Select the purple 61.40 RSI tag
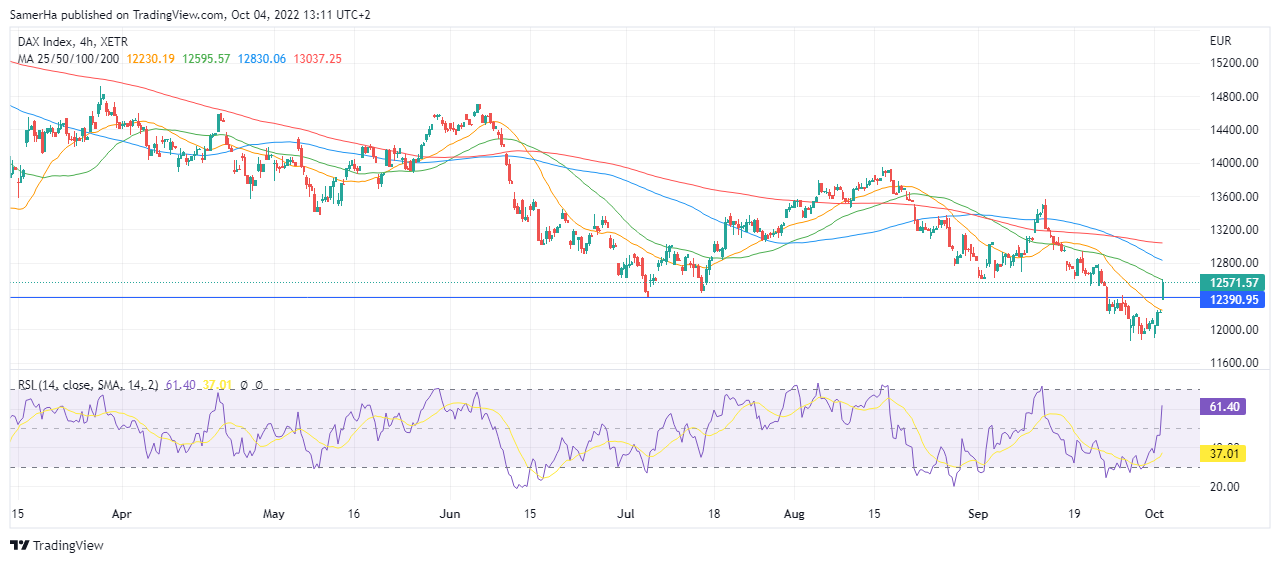 [1226, 406]
